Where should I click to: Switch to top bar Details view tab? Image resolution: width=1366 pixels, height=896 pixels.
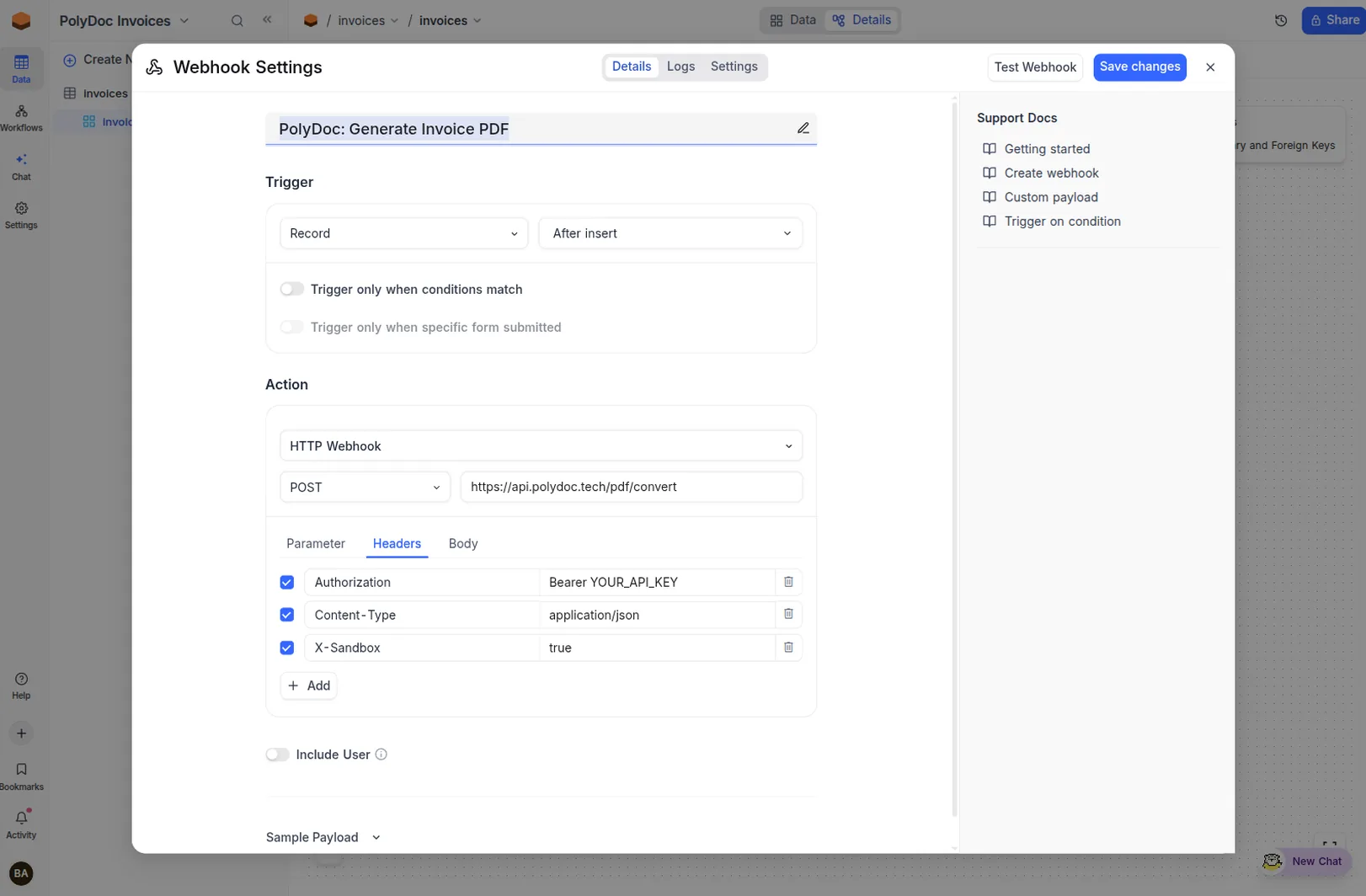(x=862, y=20)
